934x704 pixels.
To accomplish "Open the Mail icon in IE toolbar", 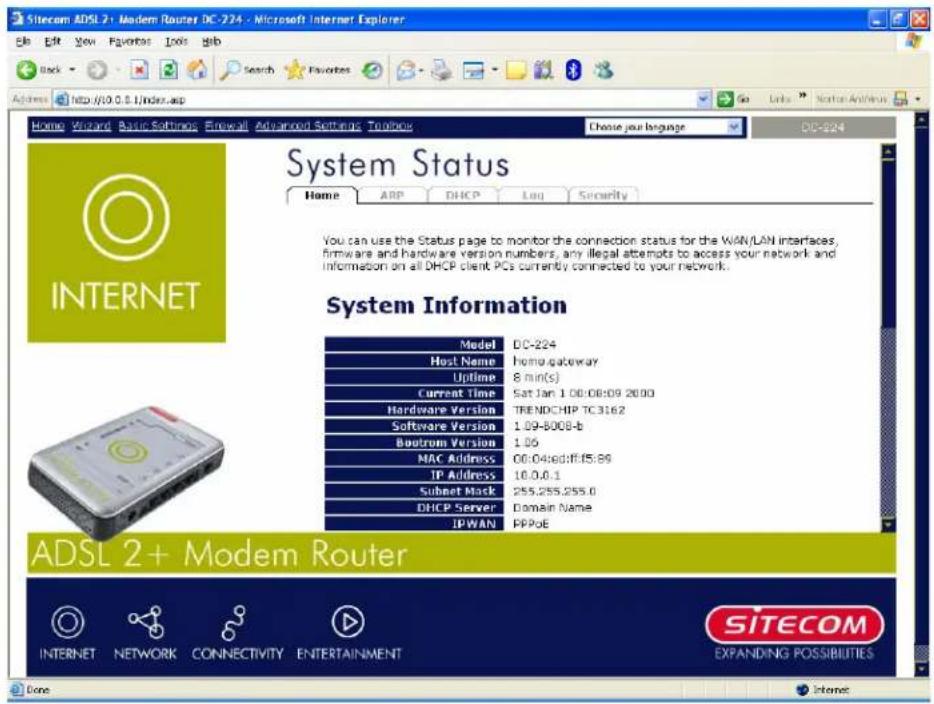I will 406,70.
